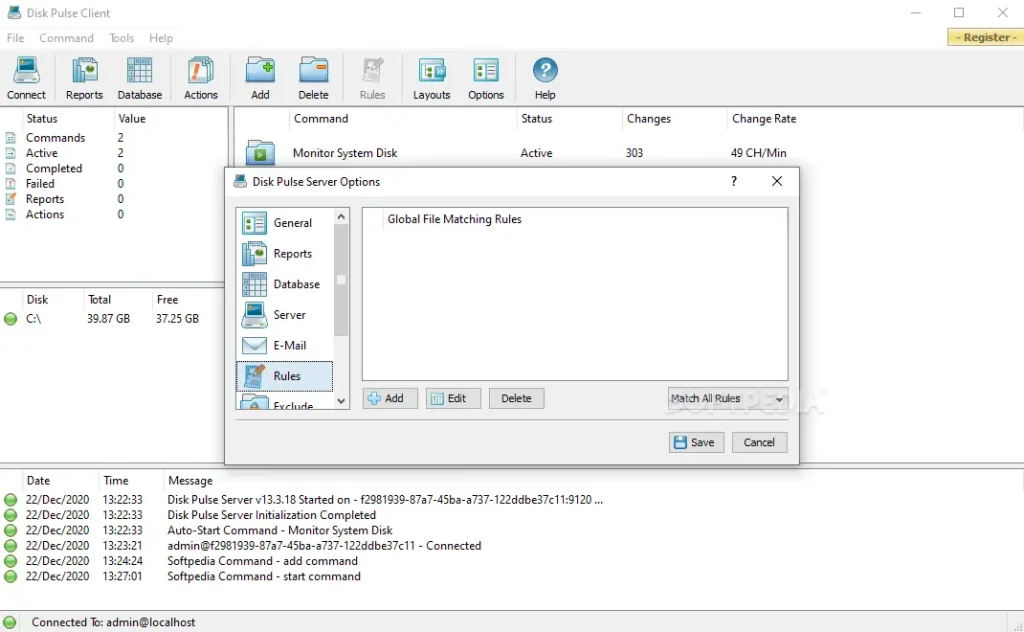This screenshot has width=1024, height=632.
Task: Click the options sidebar scrollbar thumb
Action: point(341,279)
